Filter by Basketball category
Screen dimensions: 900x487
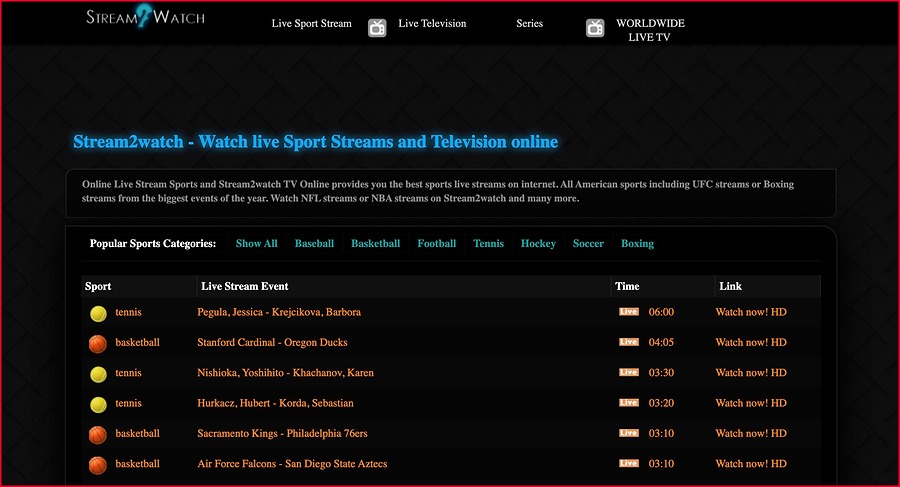(375, 244)
